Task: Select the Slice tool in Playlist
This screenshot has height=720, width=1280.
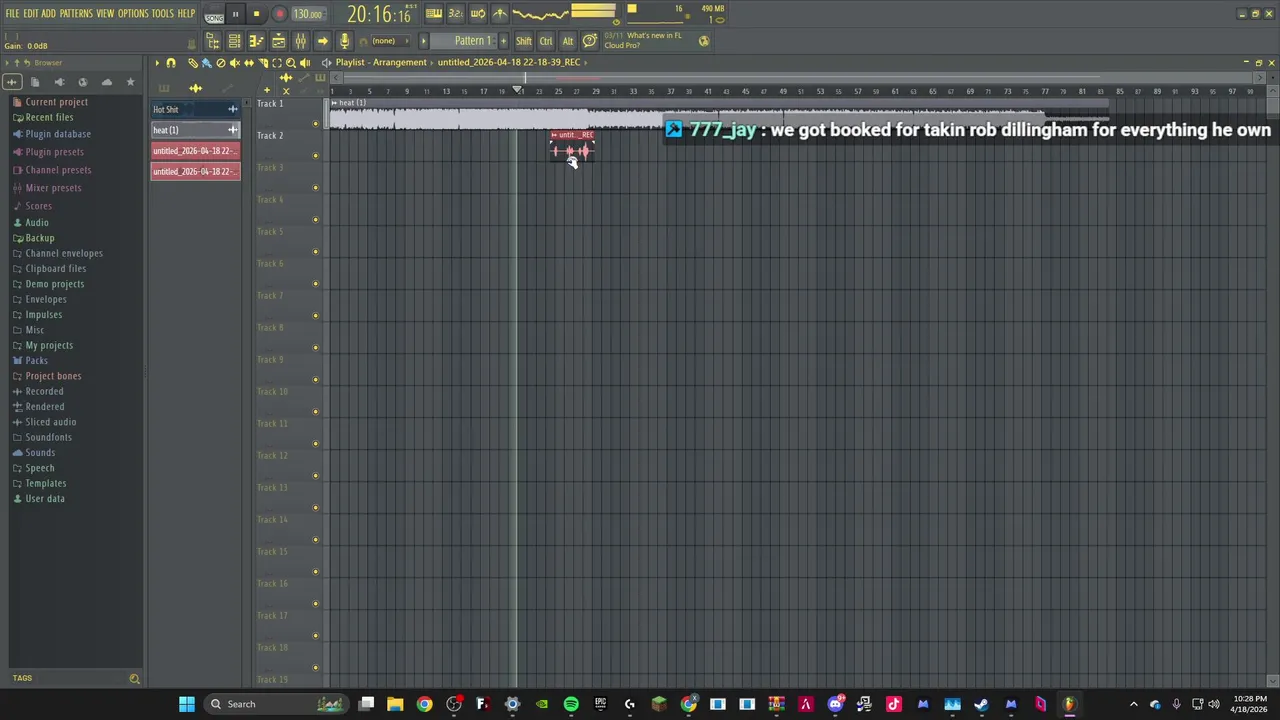Action: click(x=263, y=63)
